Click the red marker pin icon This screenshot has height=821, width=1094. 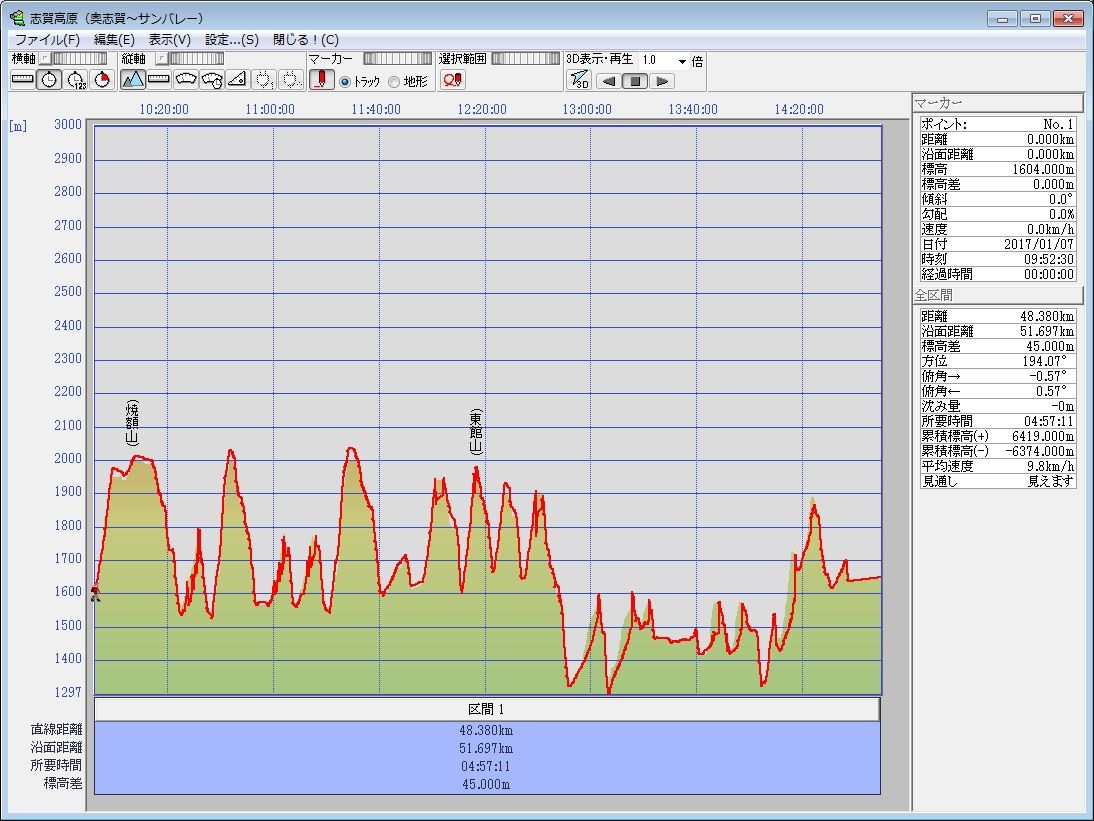[x=321, y=80]
